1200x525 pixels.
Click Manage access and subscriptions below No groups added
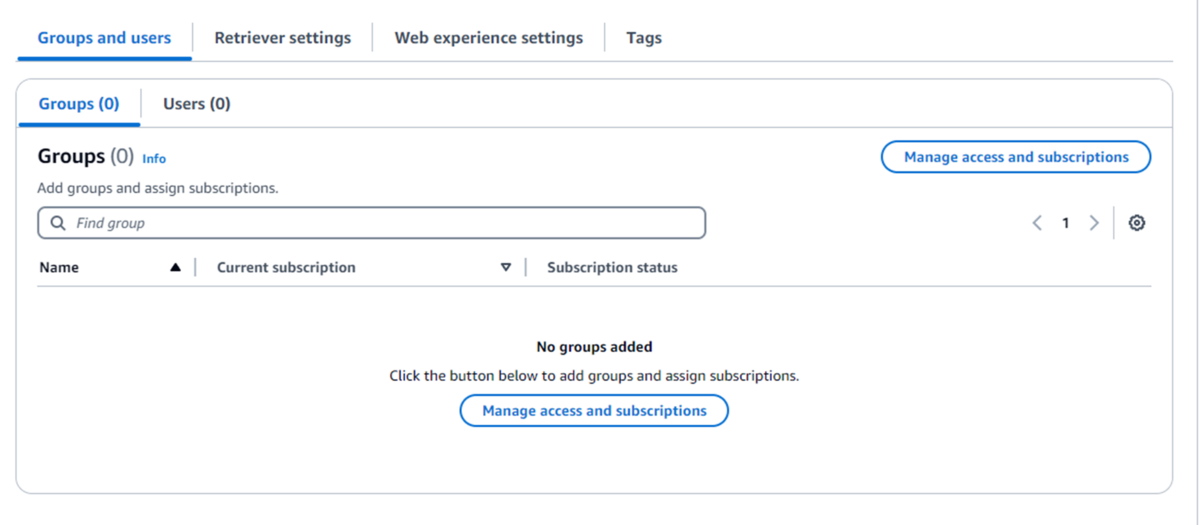coord(594,411)
